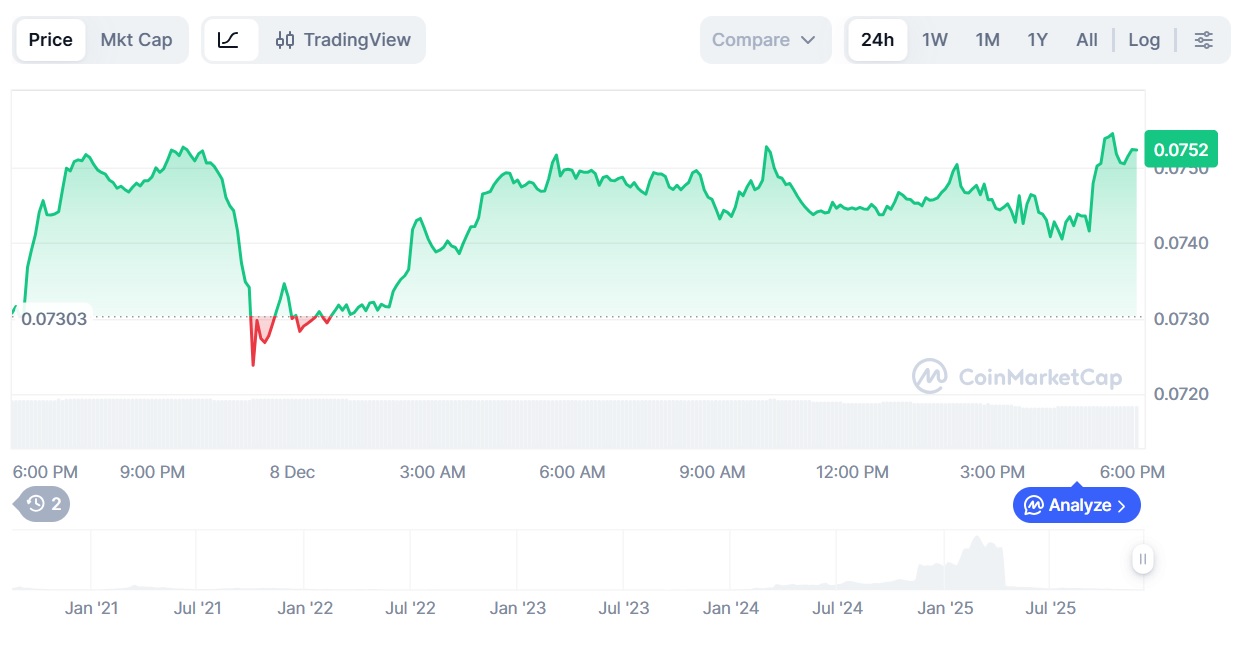
Task: Open chart settings sliders icon
Action: click(1204, 40)
